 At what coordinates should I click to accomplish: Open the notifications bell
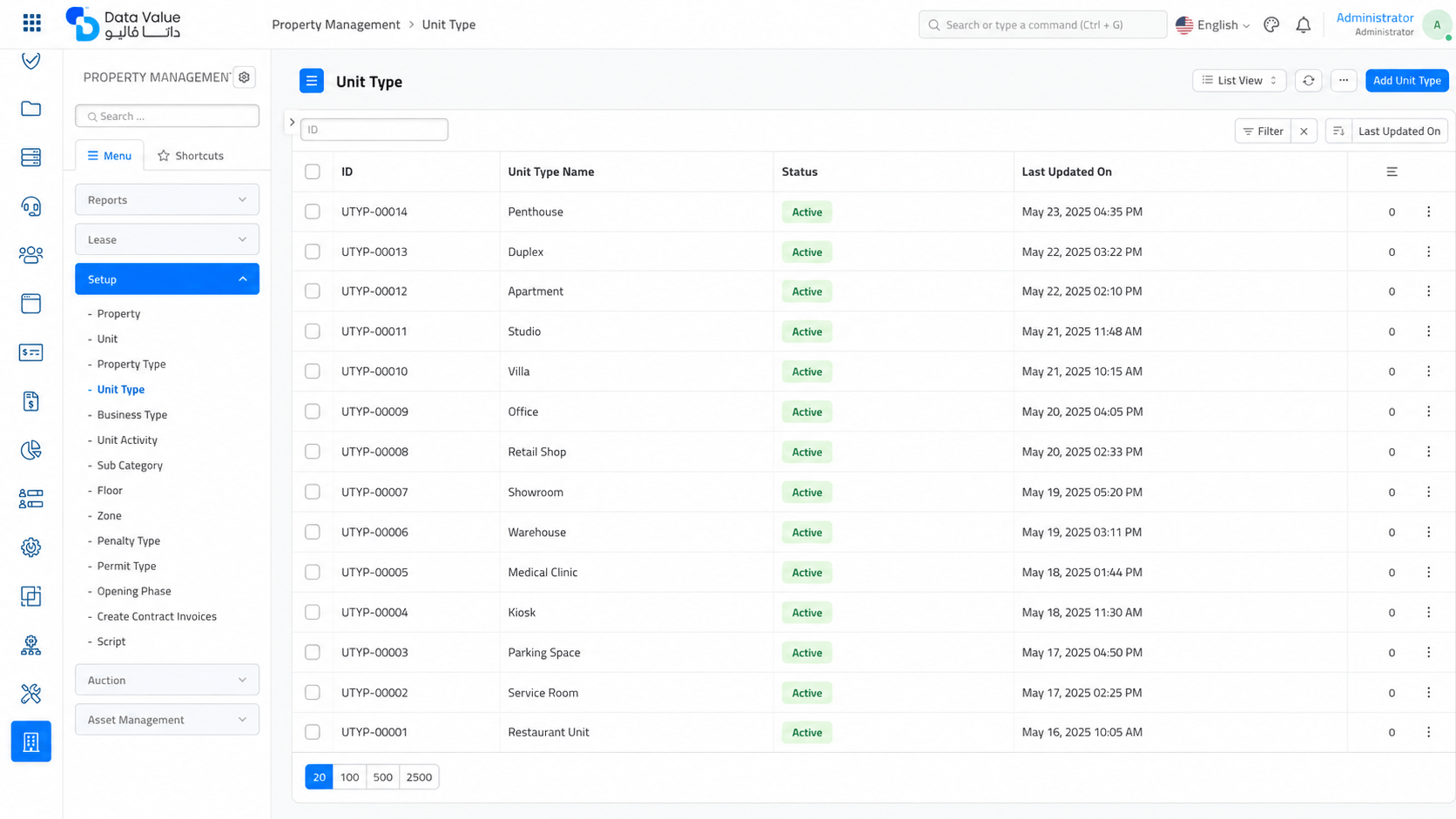(x=1304, y=24)
